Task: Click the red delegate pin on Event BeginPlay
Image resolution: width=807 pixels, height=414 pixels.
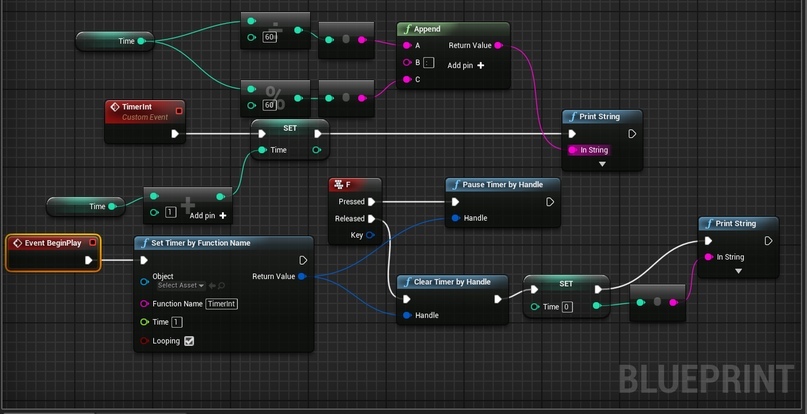Action: pos(93,243)
